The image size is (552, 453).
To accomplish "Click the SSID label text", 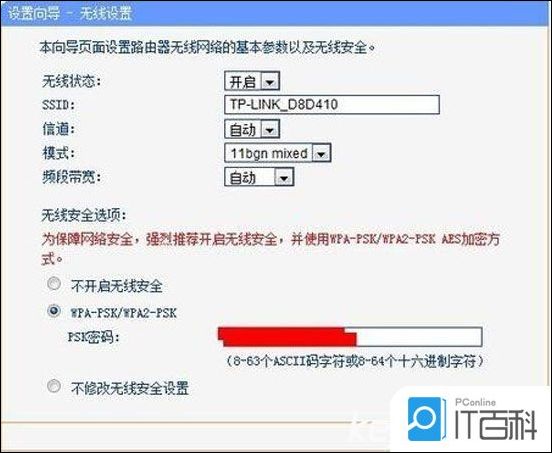I will coord(58,105).
